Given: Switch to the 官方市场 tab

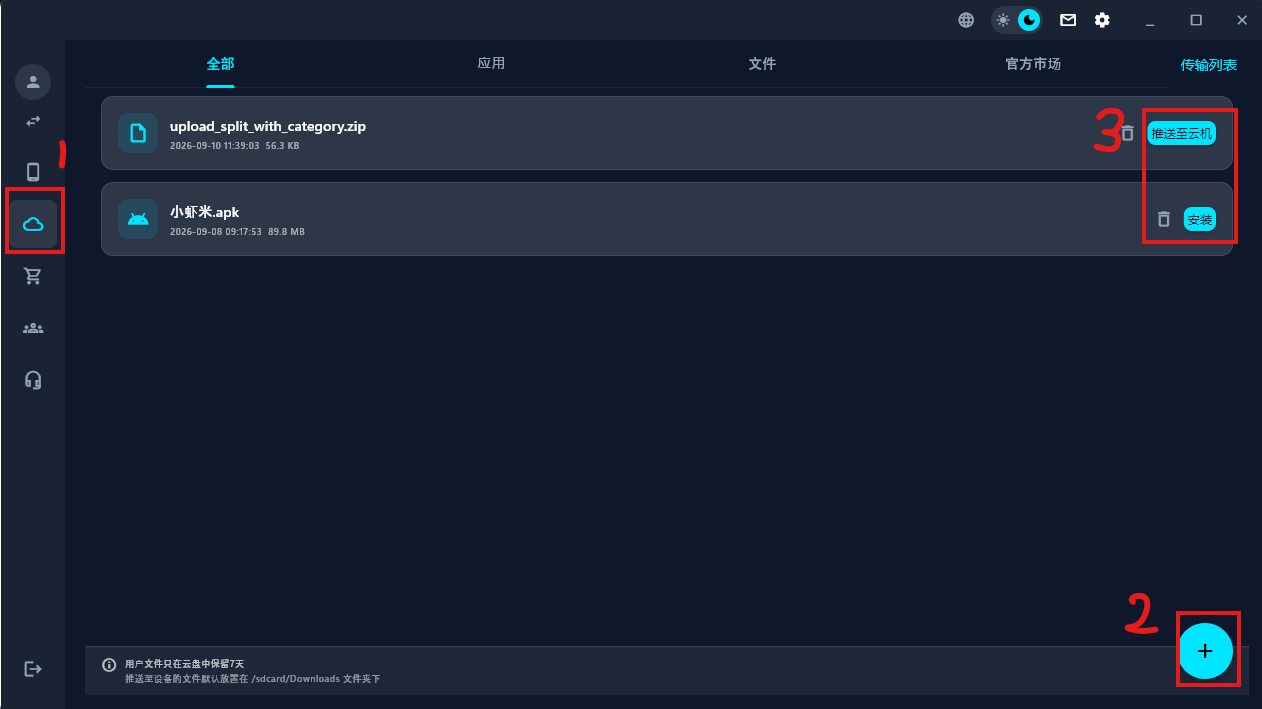Looking at the screenshot, I should pos(1033,64).
